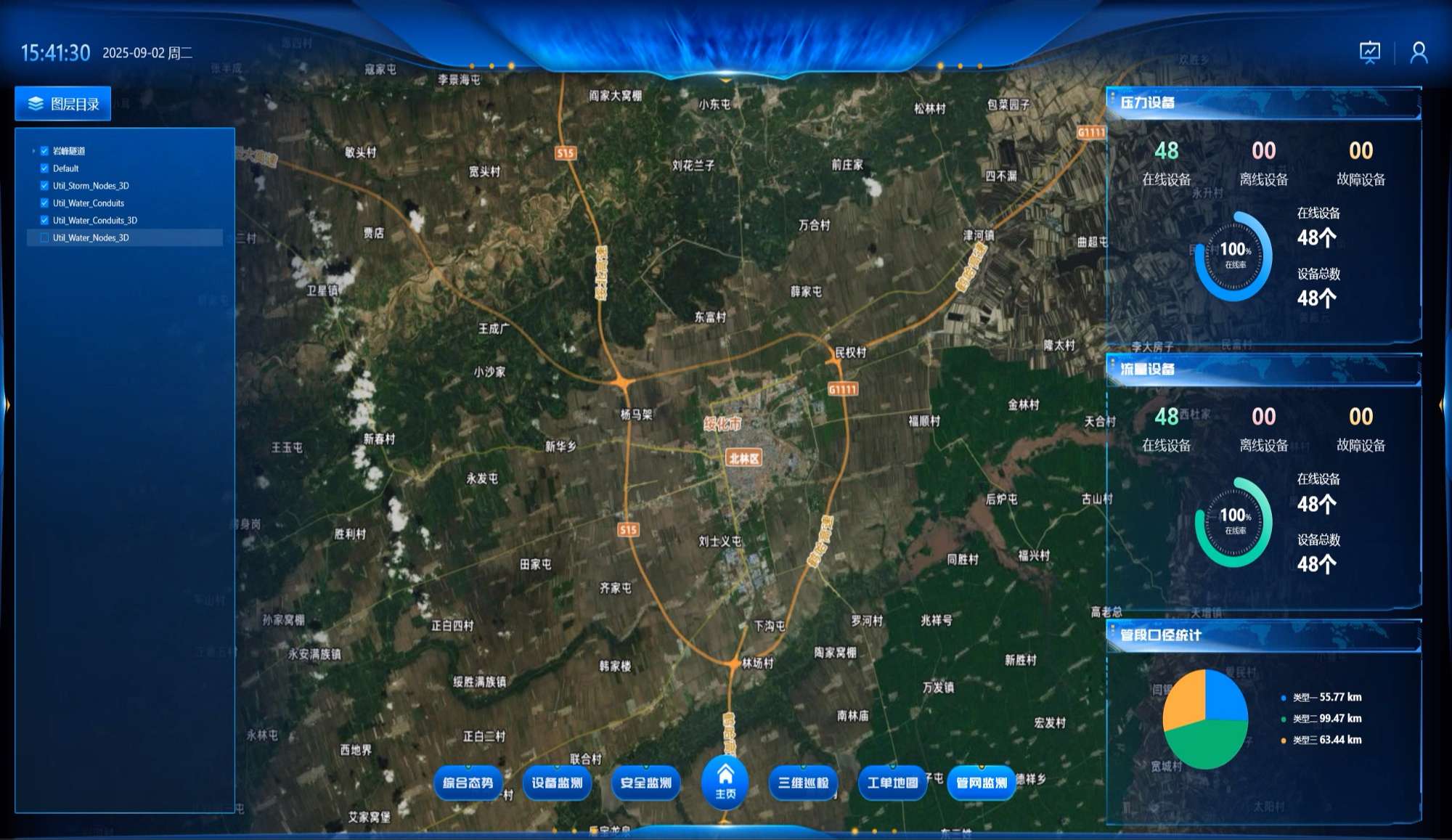Viewport: 1452px width, 840px height.
Task: Uncheck the Default layer checkbox
Action: 44,168
